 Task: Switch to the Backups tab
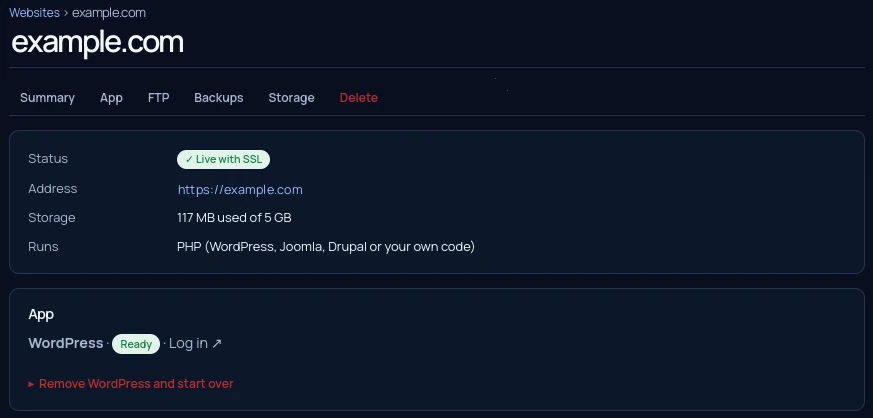click(219, 97)
